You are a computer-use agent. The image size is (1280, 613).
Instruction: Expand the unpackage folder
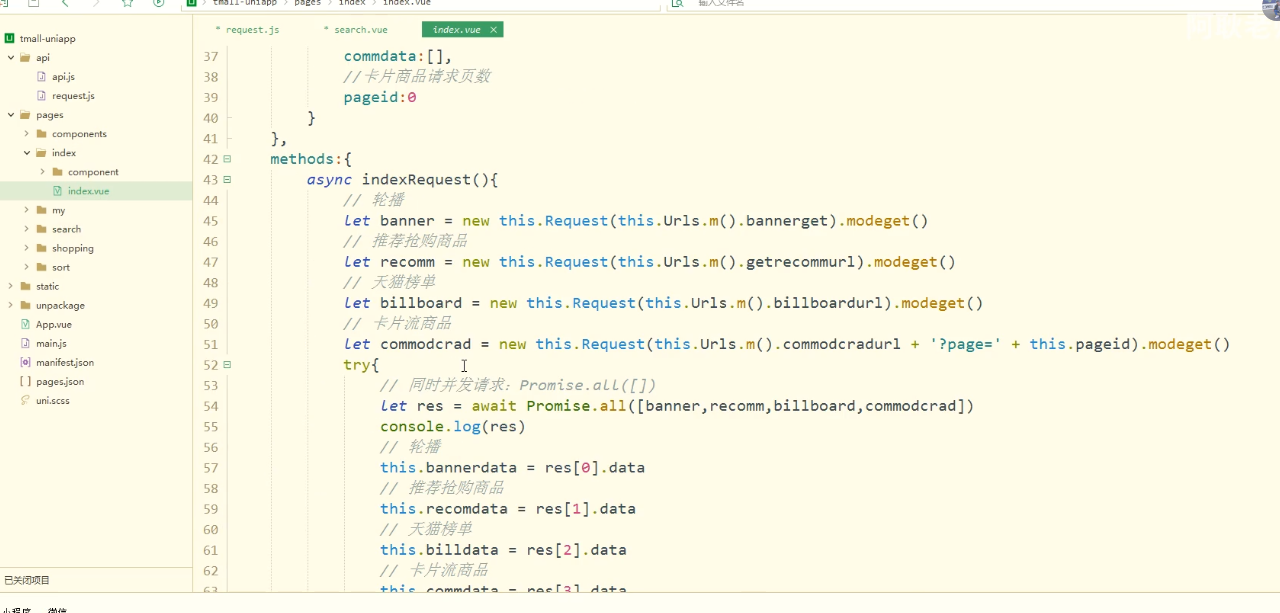coord(11,305)
